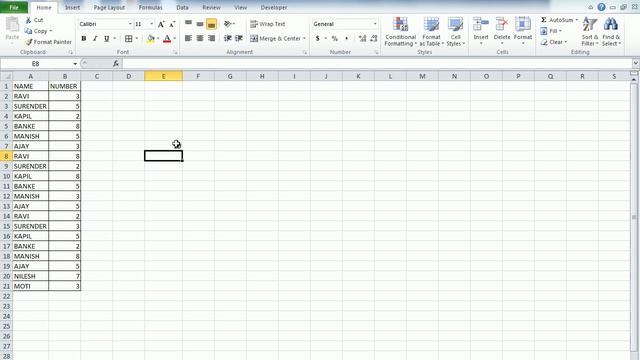This screenshot has width=640, height=360.
Task: Toggle Align Text Left
Action: (188, 38)
